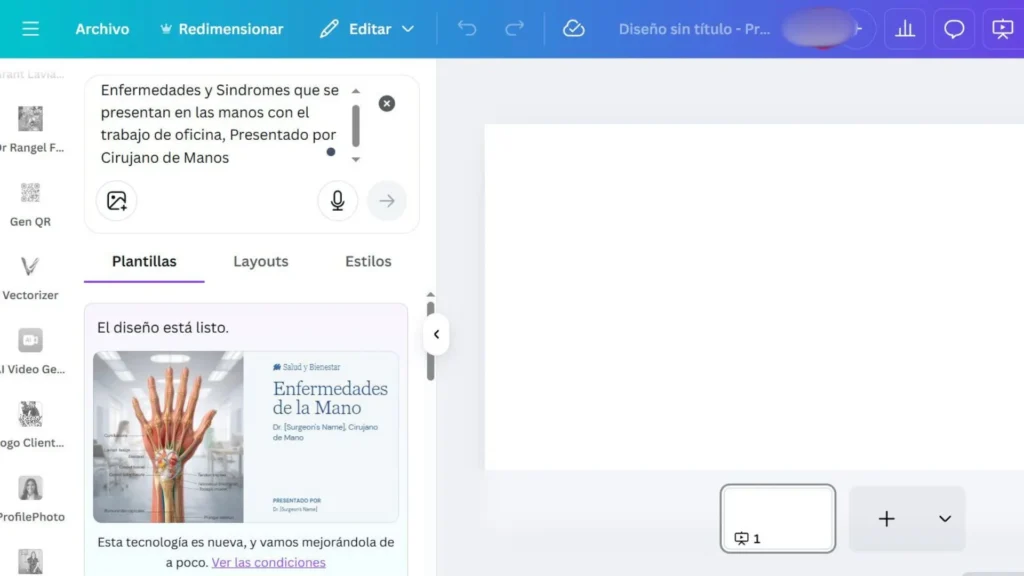
Task: Click the undo arrow
Action: coord(467,29)
